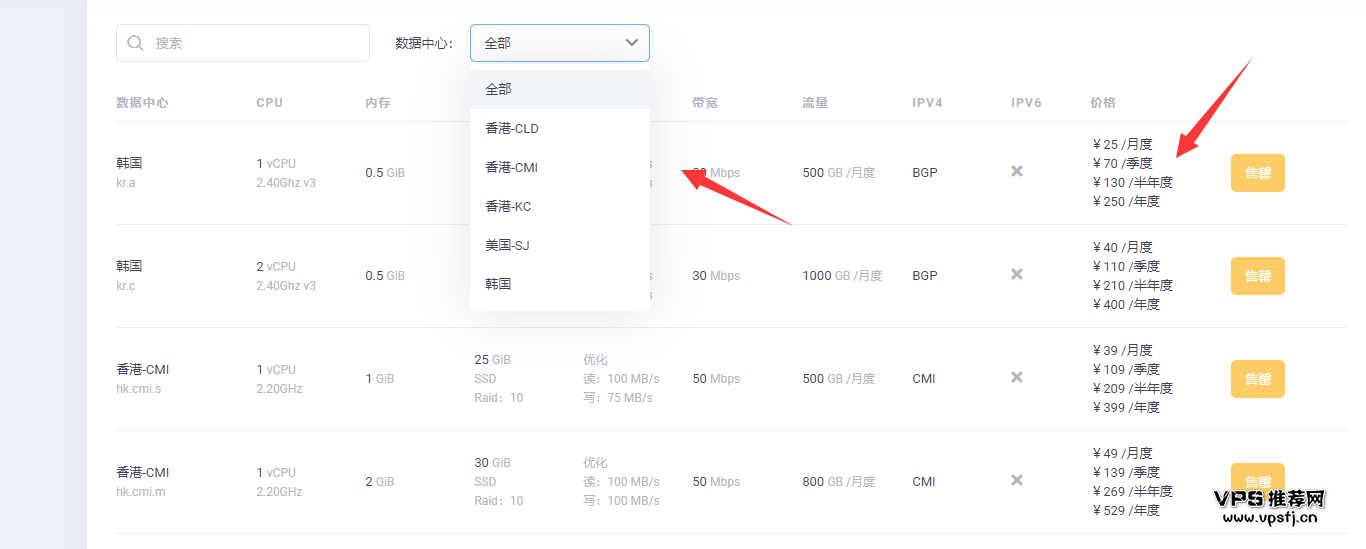The width and height of the screenshot is (1366, 549).
Task: Click the ¥400 /年度 price
Action: click(x=1126, y=304)
